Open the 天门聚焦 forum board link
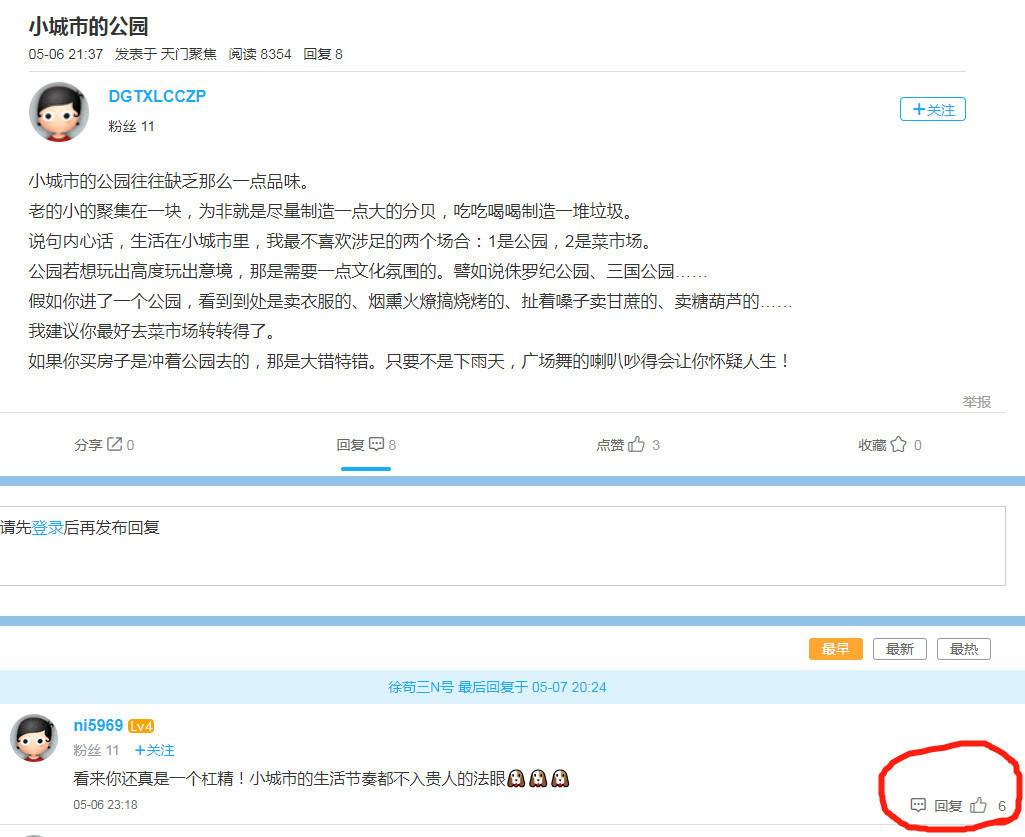The image size is (1025, 837). [x=188, y=54]
